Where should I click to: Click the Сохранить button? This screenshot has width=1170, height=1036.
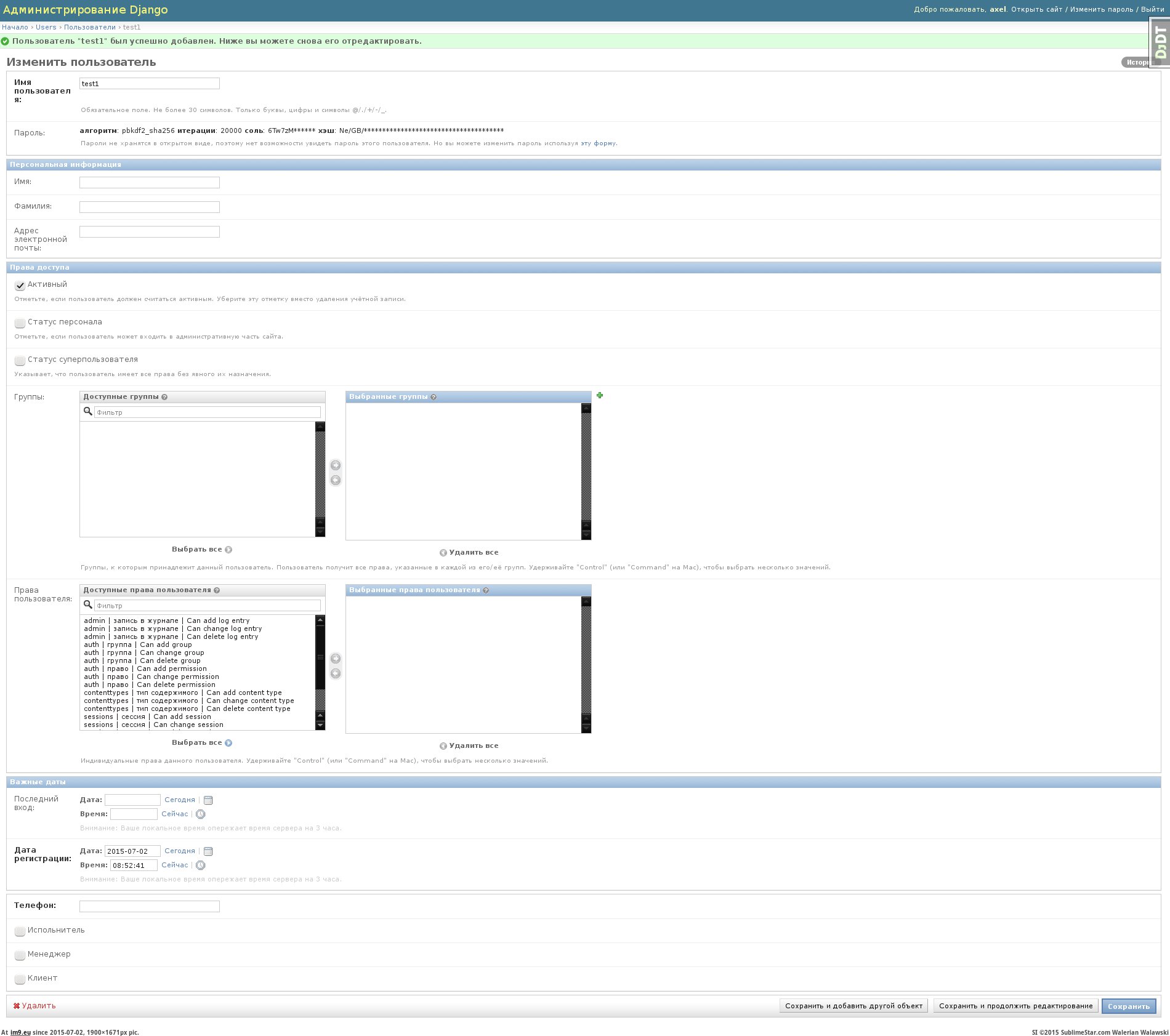click(1128, 1006)
